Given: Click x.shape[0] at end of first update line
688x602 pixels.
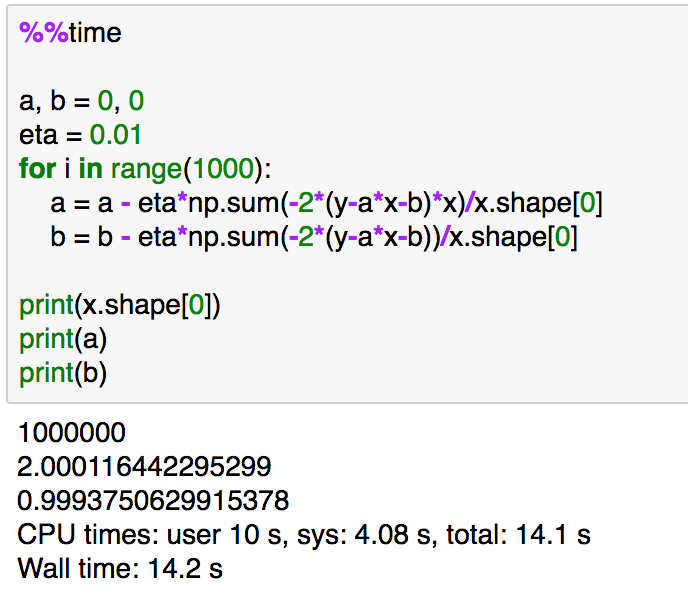Looking at the screenshot, I should (539, 204).
